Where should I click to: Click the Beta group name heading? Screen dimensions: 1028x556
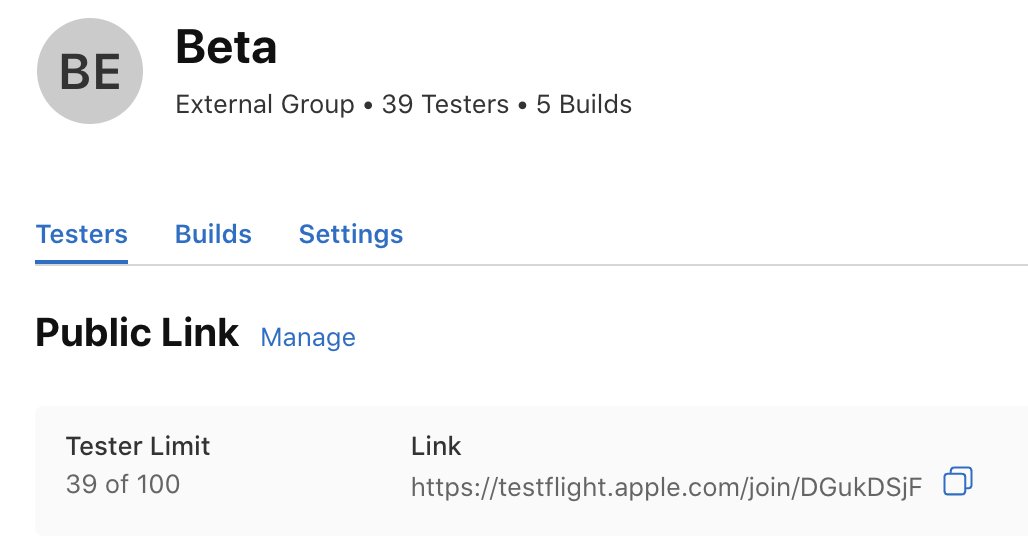click(x=226, y=47)
